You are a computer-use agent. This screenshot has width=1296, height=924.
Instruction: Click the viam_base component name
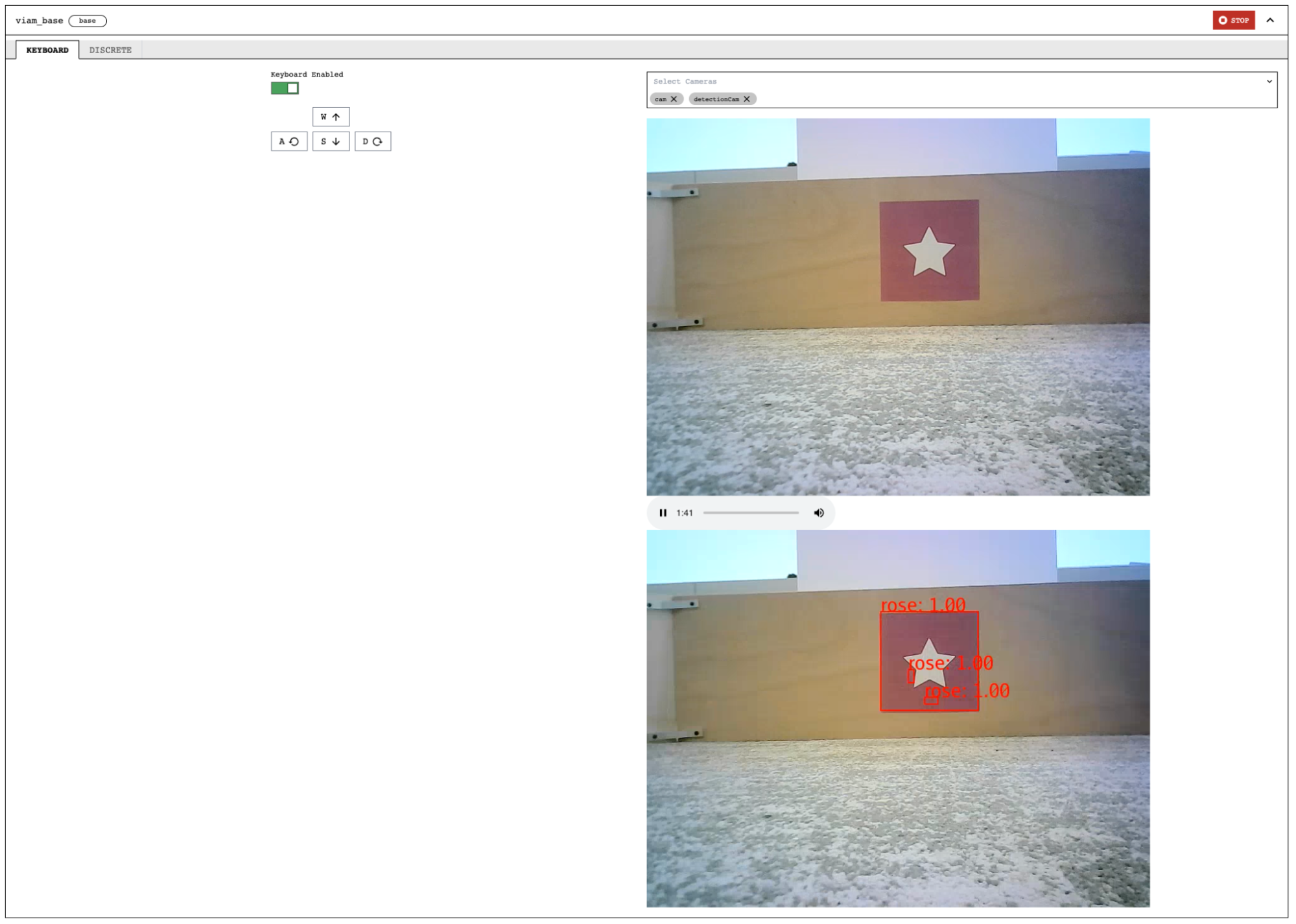(38, 20)
